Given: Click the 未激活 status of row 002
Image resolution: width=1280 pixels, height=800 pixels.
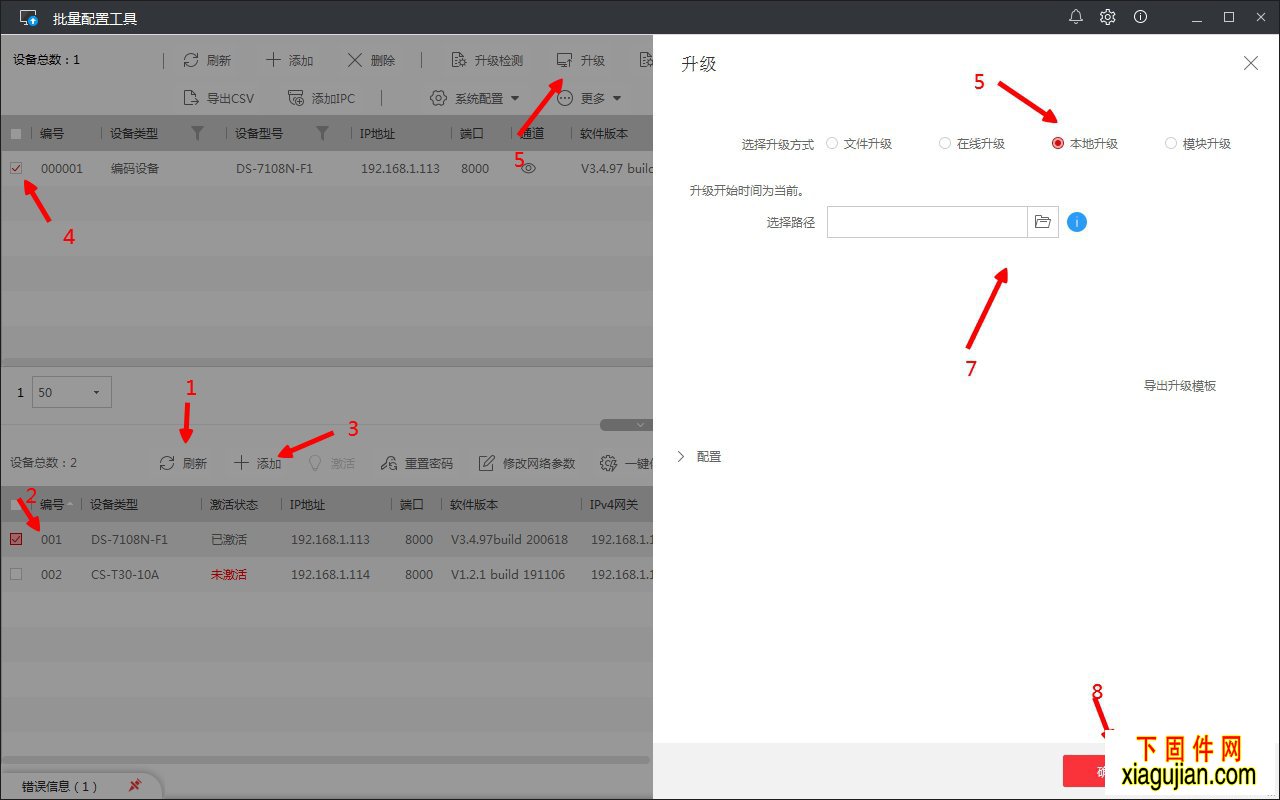Looking at the screenshot, I should point(228,574).
